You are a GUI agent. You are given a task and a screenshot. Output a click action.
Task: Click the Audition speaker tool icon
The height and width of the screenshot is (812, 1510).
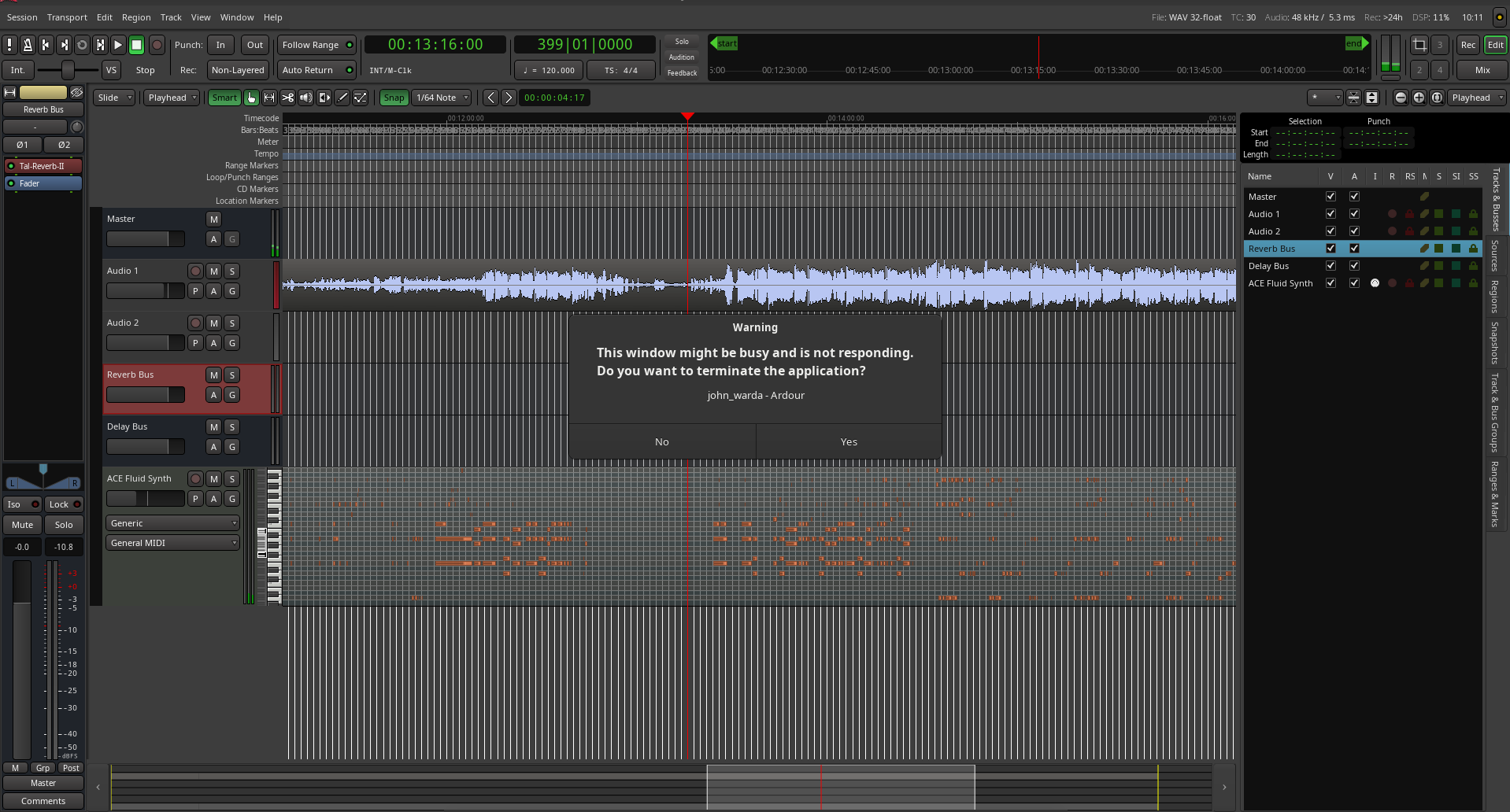pyautogui.click(x=305, y=98)
